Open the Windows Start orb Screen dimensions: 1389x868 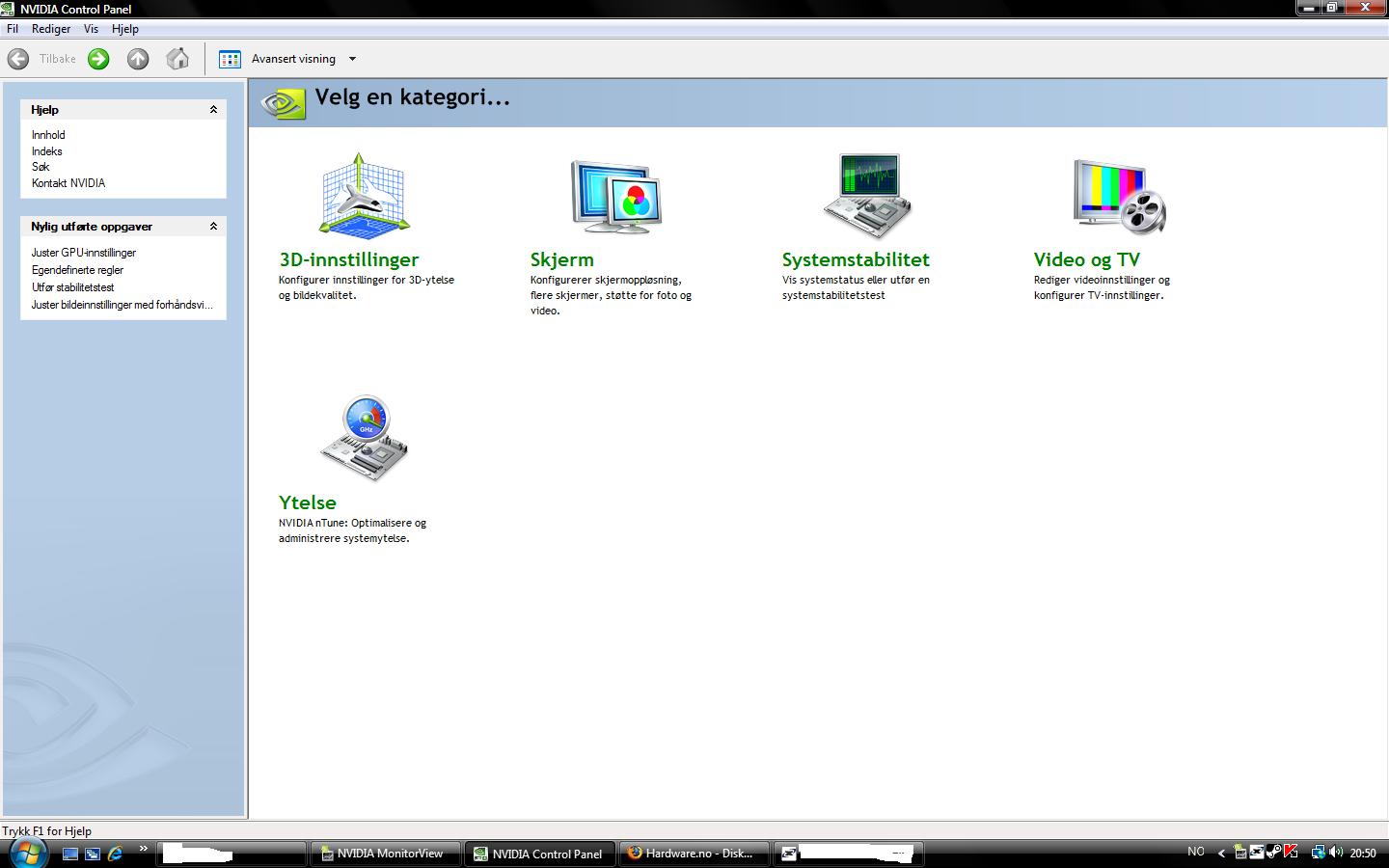click(27, 853)
